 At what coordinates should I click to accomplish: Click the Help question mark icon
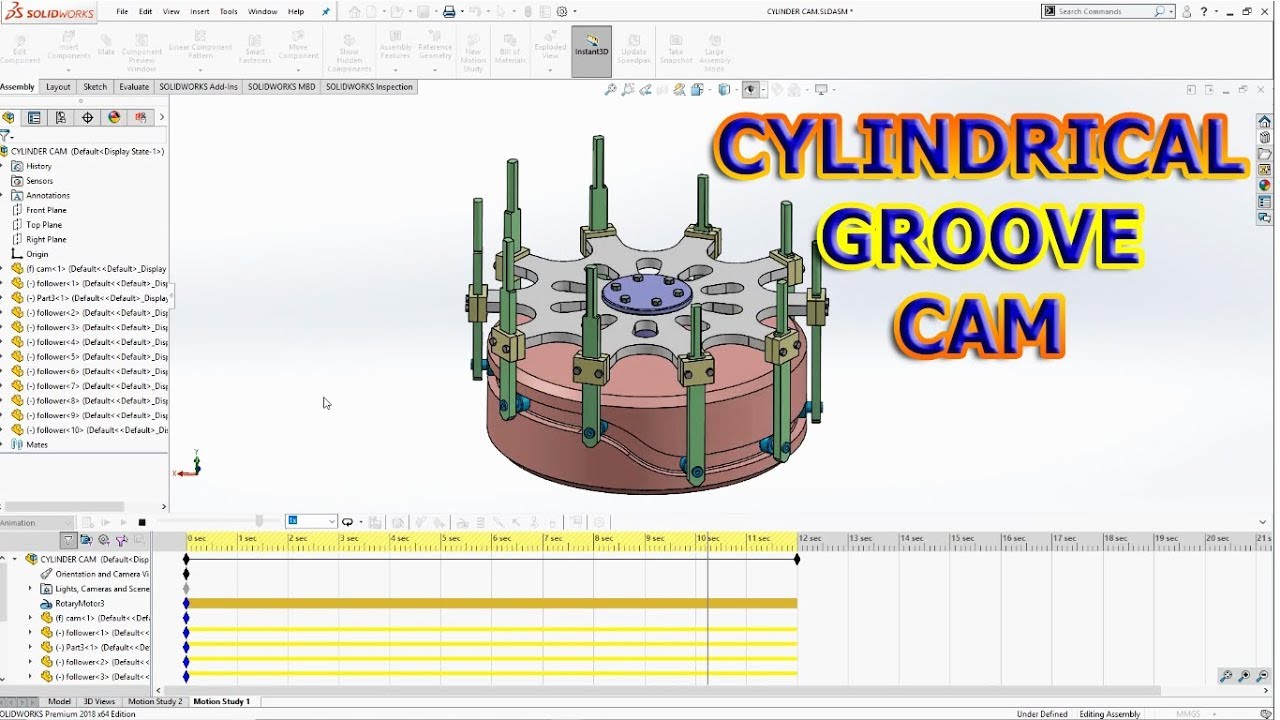coord(1204,12)
